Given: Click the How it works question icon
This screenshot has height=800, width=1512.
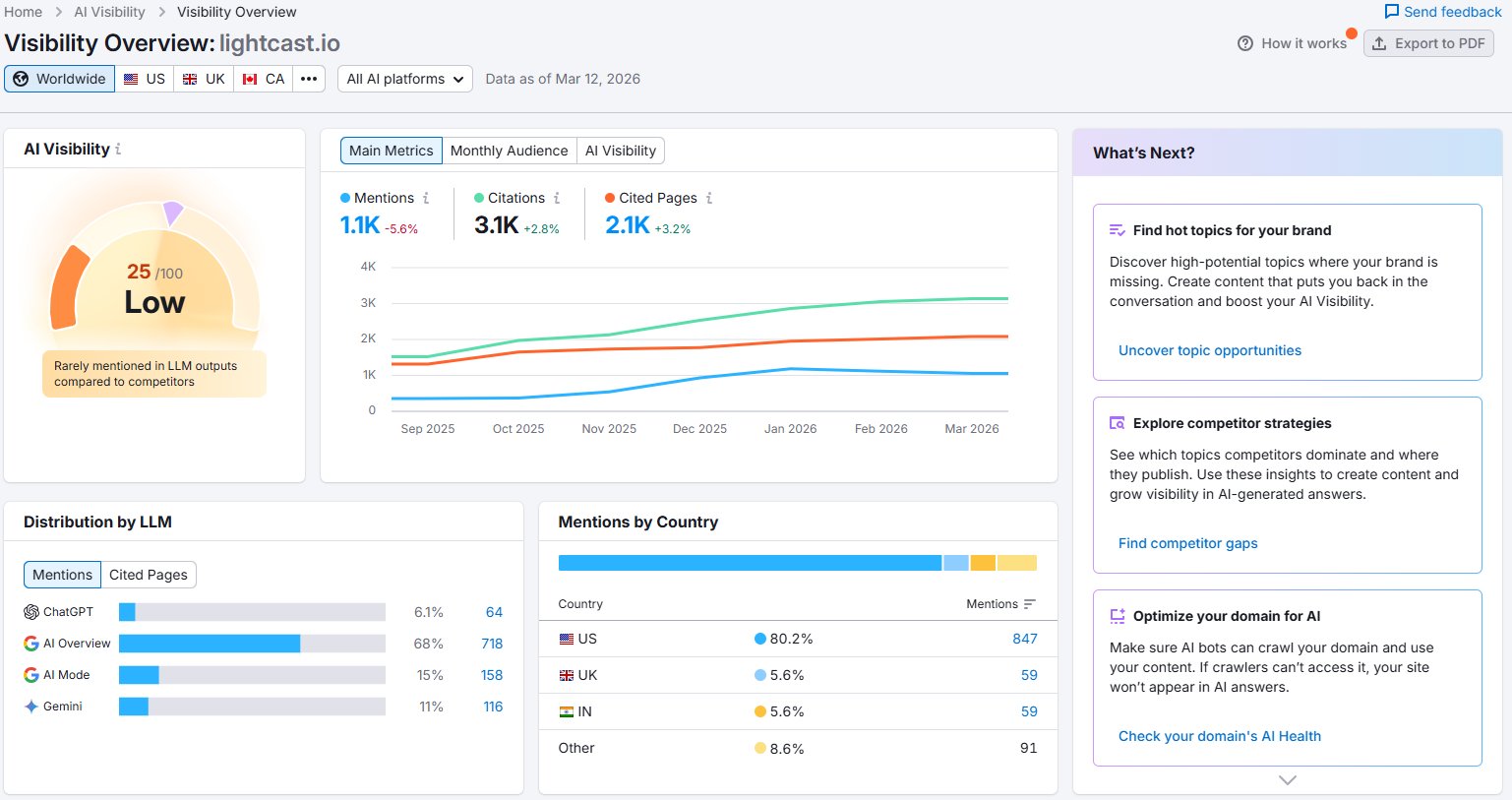Looking at the screenshot, I should [1245, 43].
